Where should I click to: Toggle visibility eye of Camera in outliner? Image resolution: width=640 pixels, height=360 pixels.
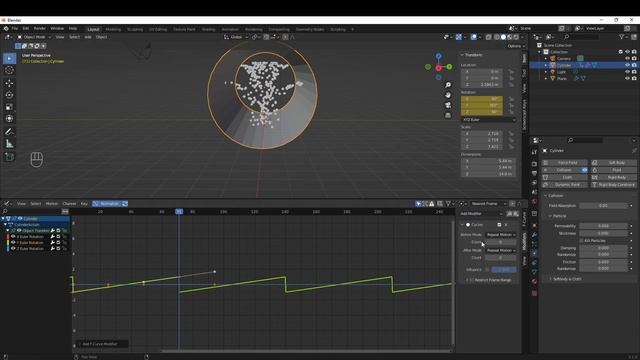pyautogui.click(x=627, y=58)
